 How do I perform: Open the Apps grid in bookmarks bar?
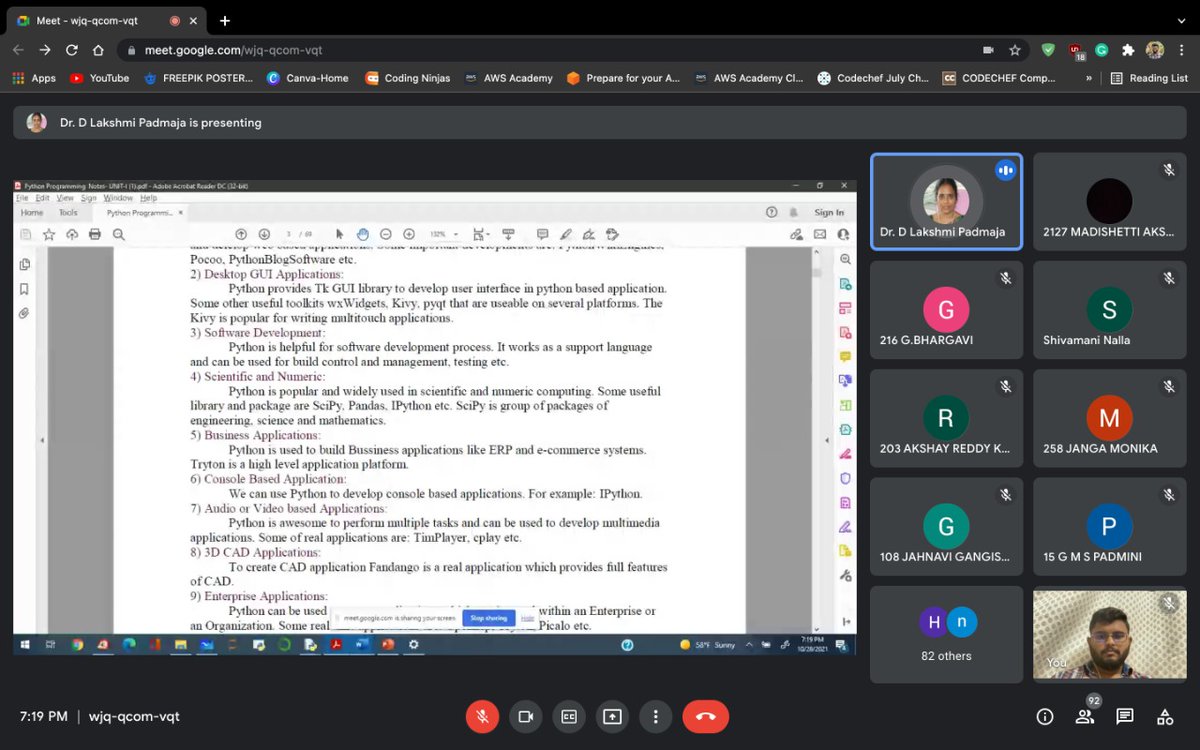[33, 78]
